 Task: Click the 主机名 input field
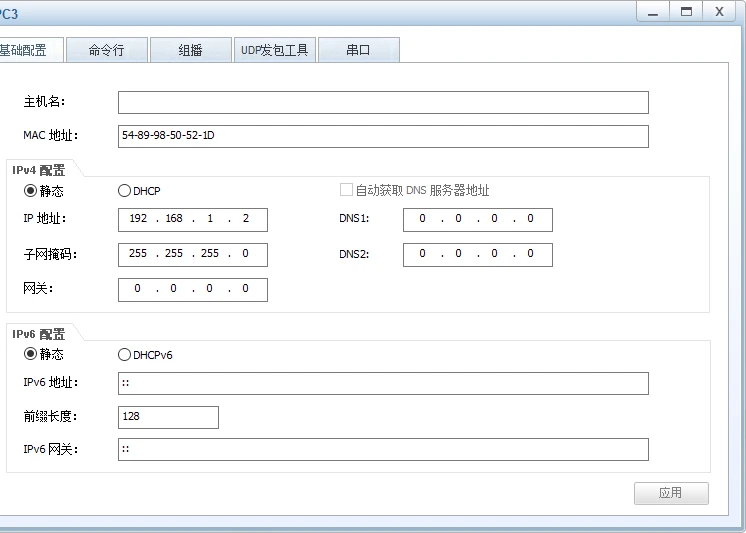pyautogui.click(x=383, y=103)
